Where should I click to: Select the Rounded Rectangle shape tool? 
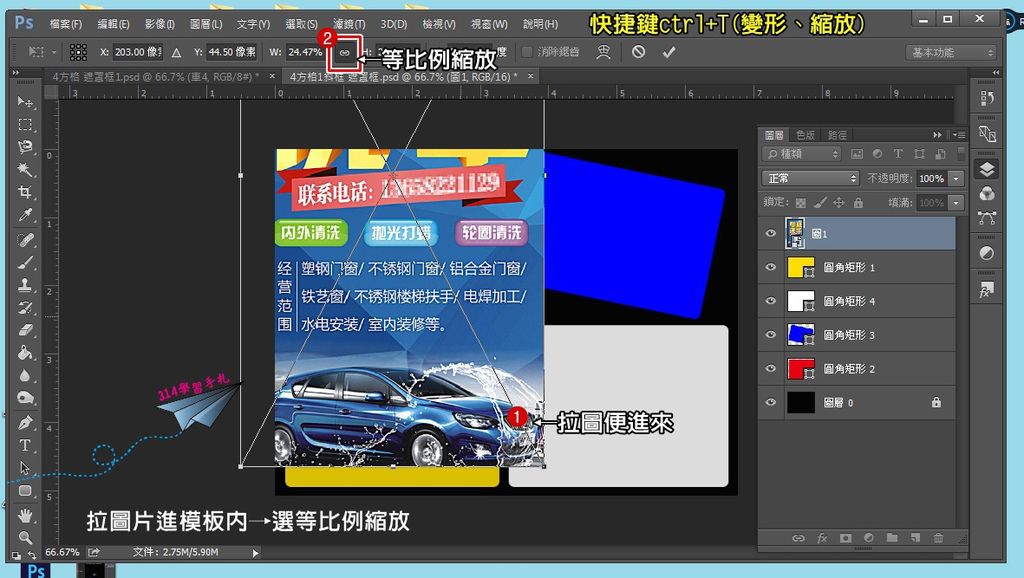(x=25, y=490)
